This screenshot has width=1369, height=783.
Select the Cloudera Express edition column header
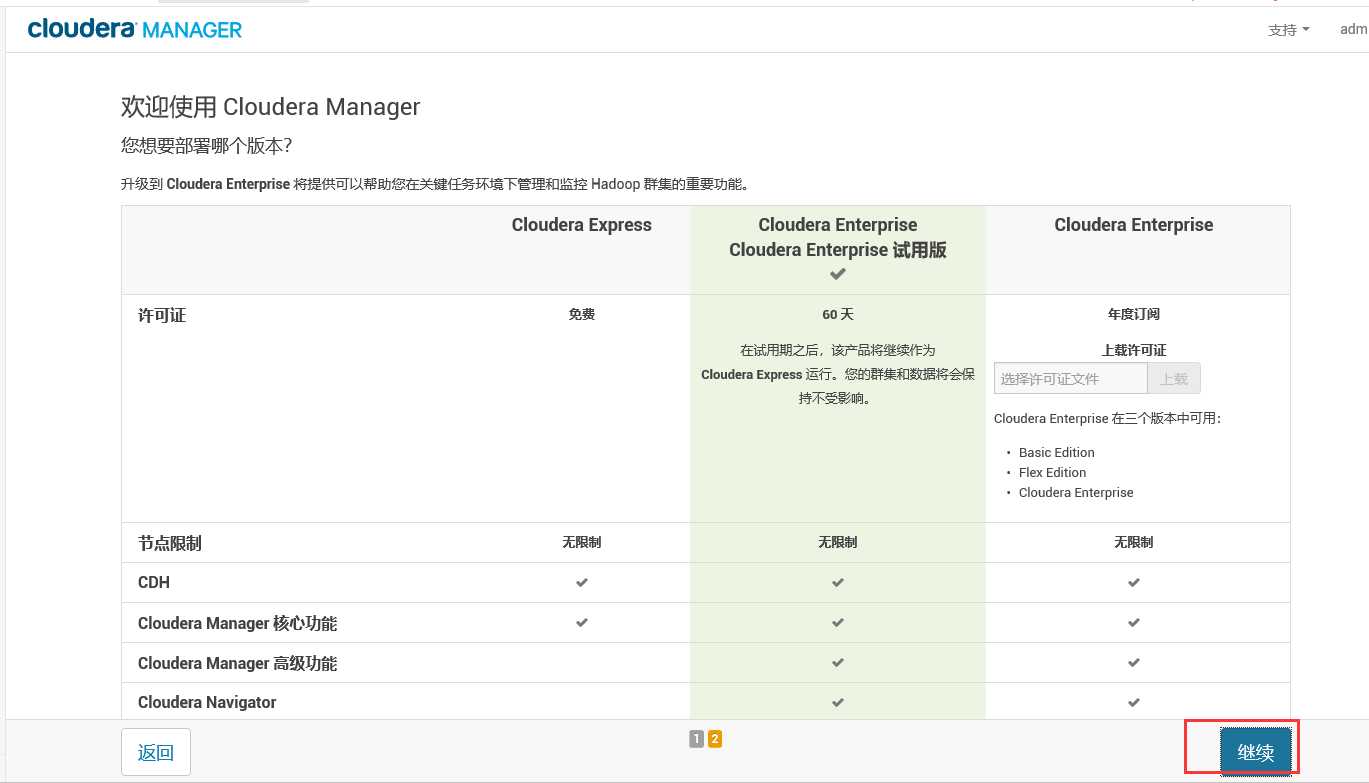pyautogui.click(x=582, y=225)
